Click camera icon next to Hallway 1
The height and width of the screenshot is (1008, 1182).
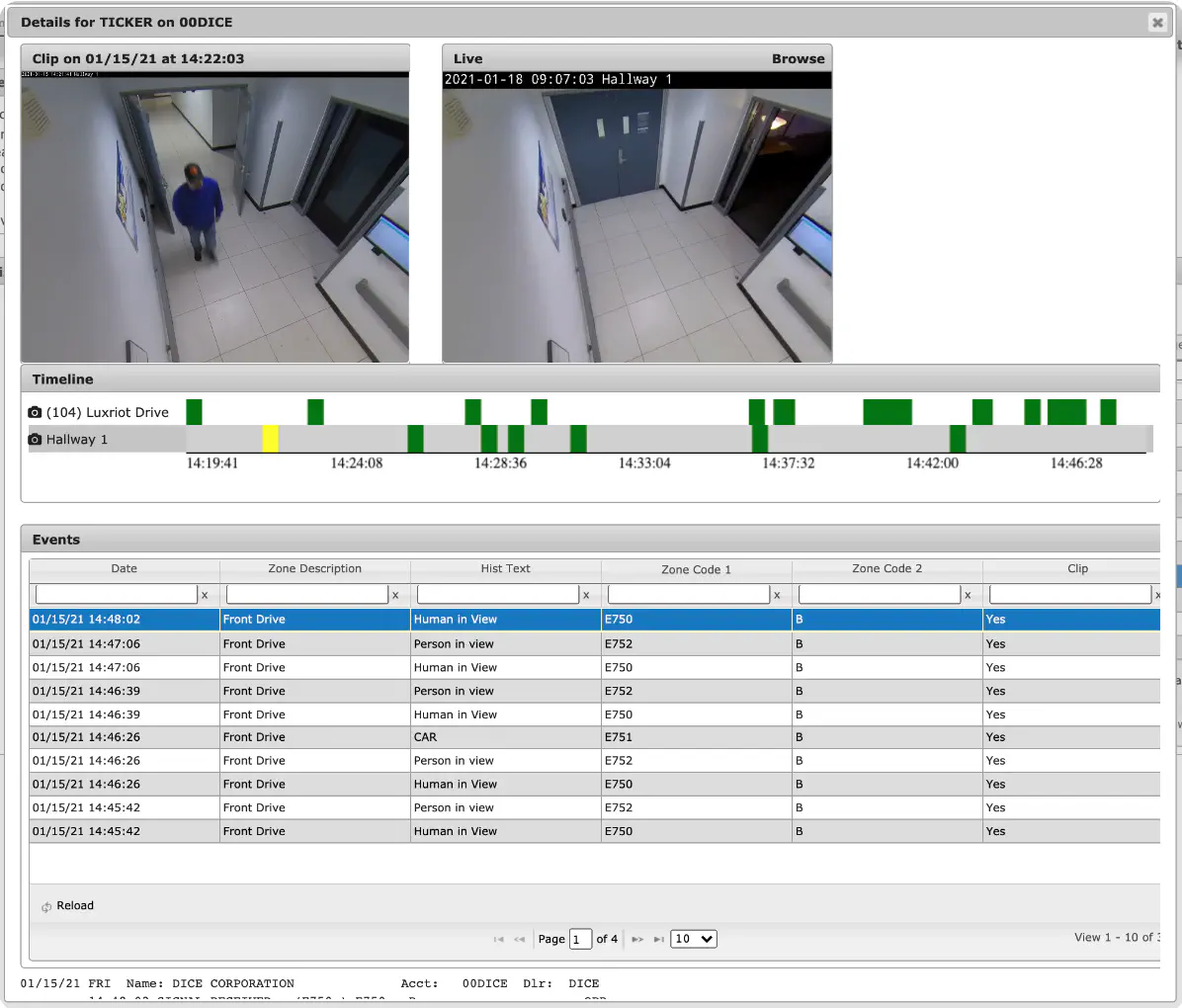[35, 440]
